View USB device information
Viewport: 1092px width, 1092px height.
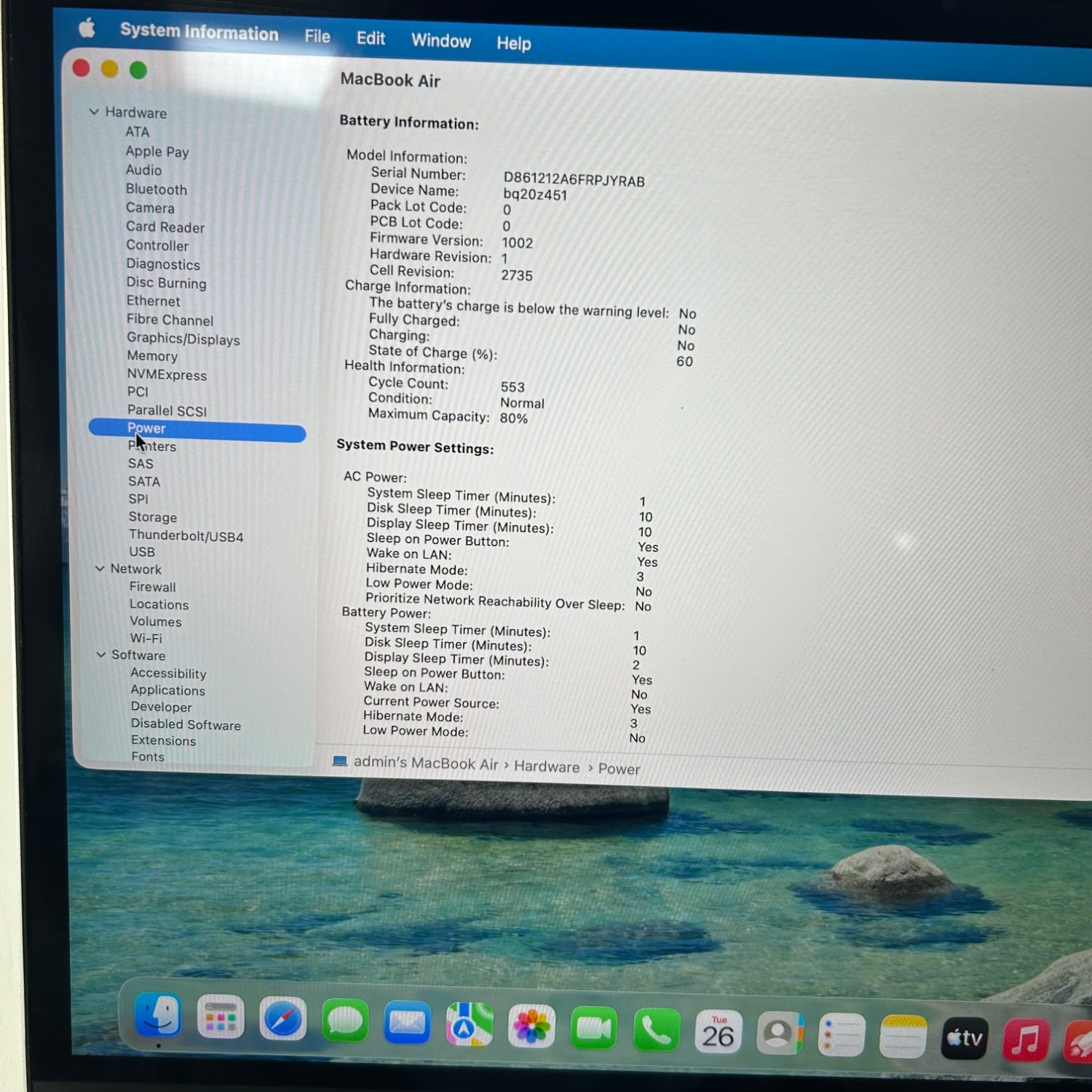142,552
